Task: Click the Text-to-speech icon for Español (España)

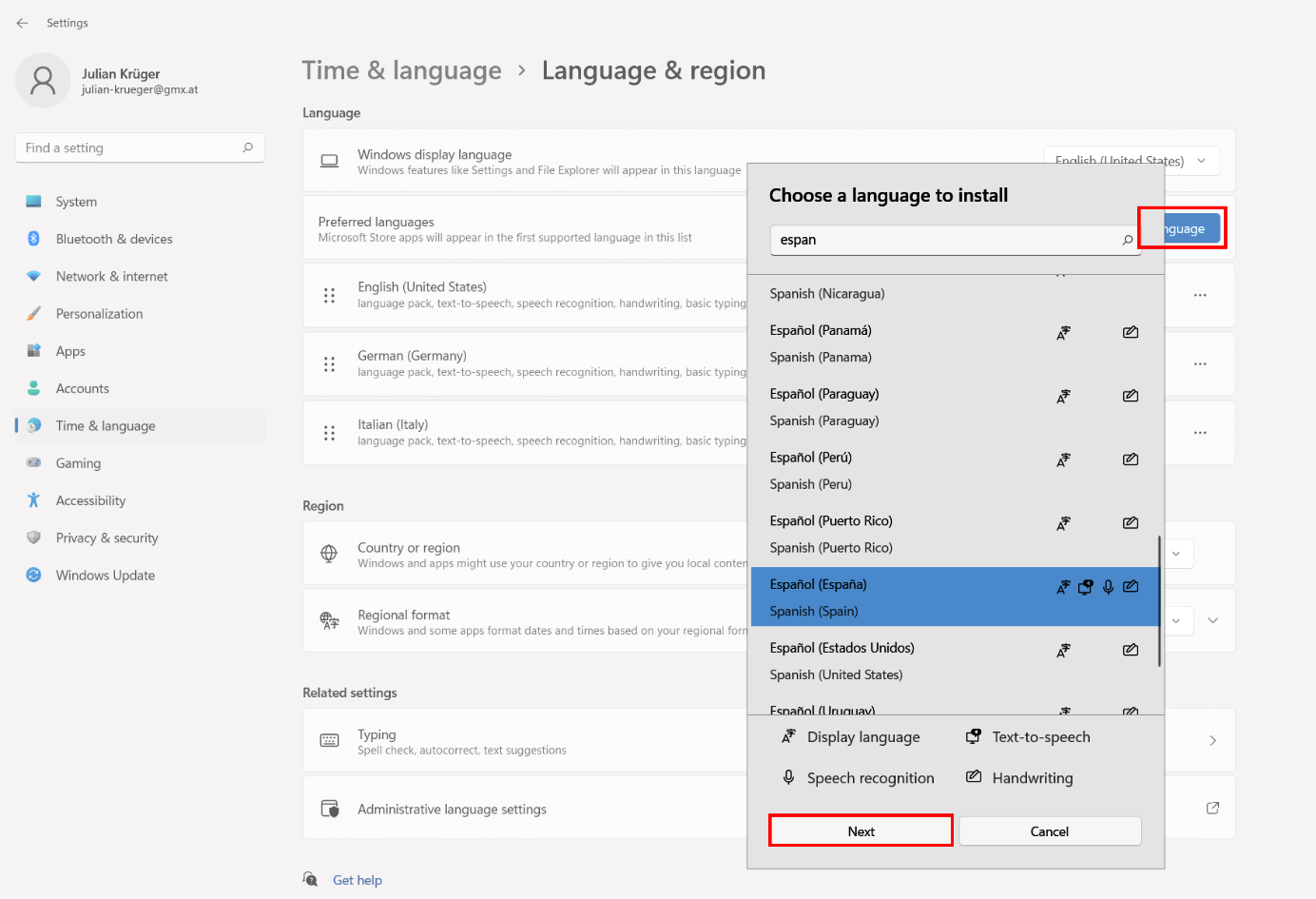Action: click(x=1085, y=587)
